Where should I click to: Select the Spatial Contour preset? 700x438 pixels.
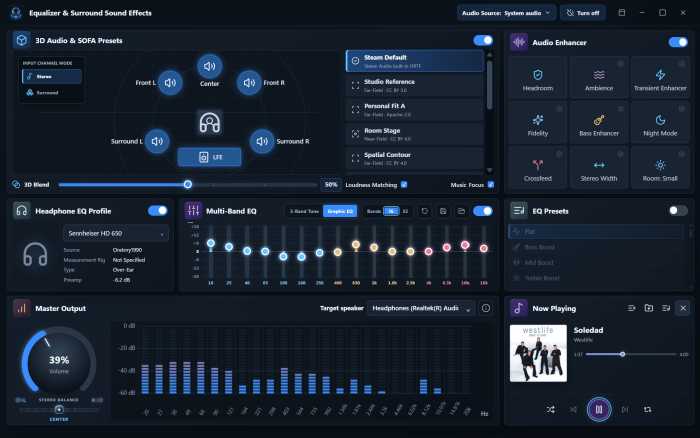415,159
